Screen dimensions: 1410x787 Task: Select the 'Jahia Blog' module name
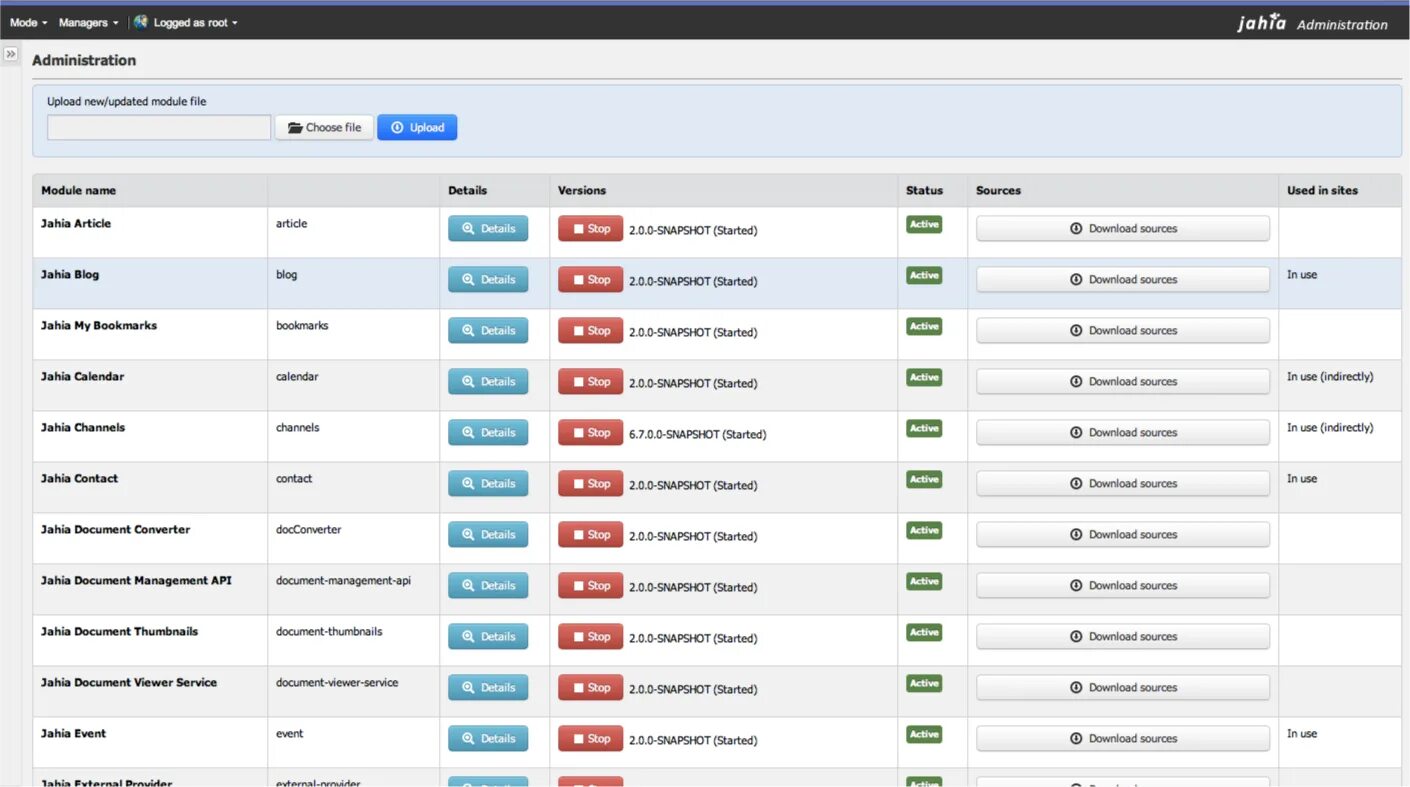(70, 274)
